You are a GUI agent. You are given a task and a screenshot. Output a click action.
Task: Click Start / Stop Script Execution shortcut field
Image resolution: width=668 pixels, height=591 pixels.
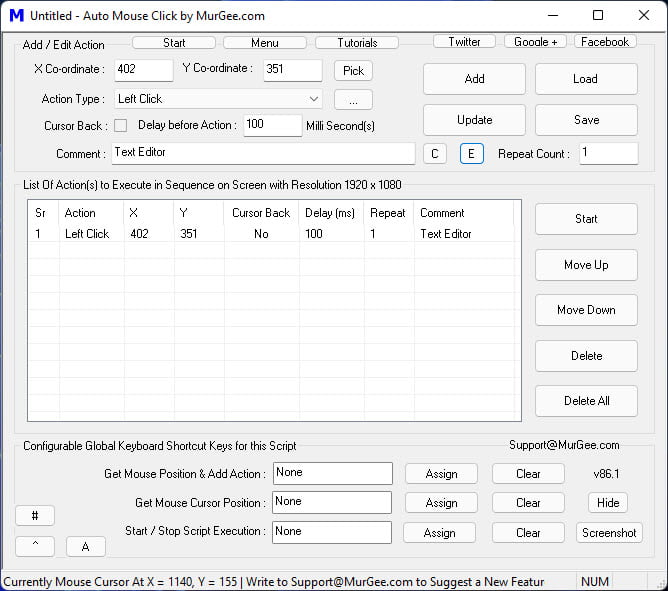coord(332,532)
